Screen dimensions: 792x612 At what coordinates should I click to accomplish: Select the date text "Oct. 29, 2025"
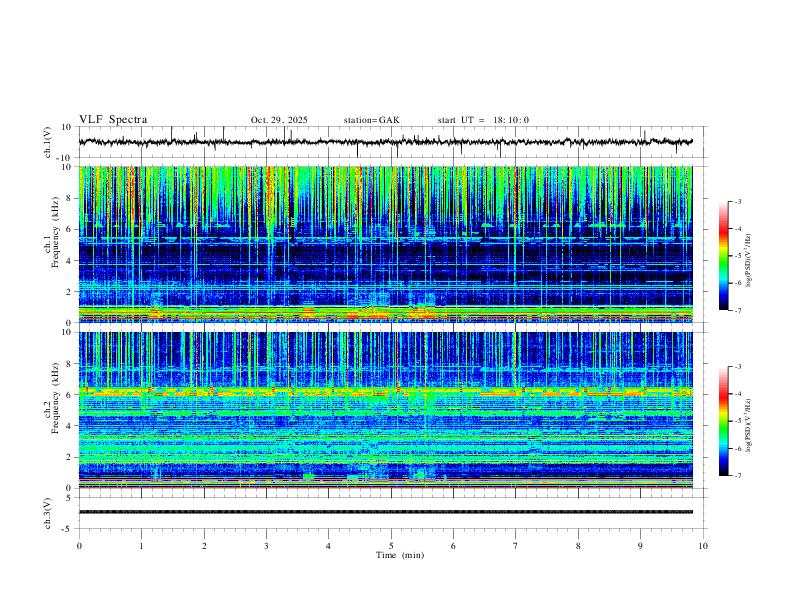pyautogui.click(x=279, y=120)
